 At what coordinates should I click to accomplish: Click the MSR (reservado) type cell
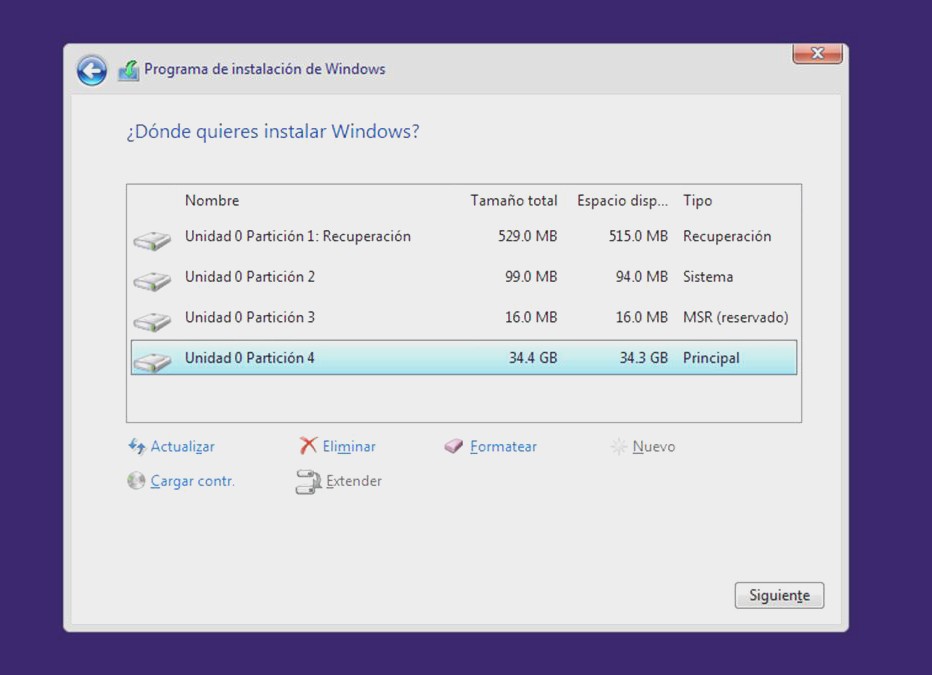click(736, 317)
